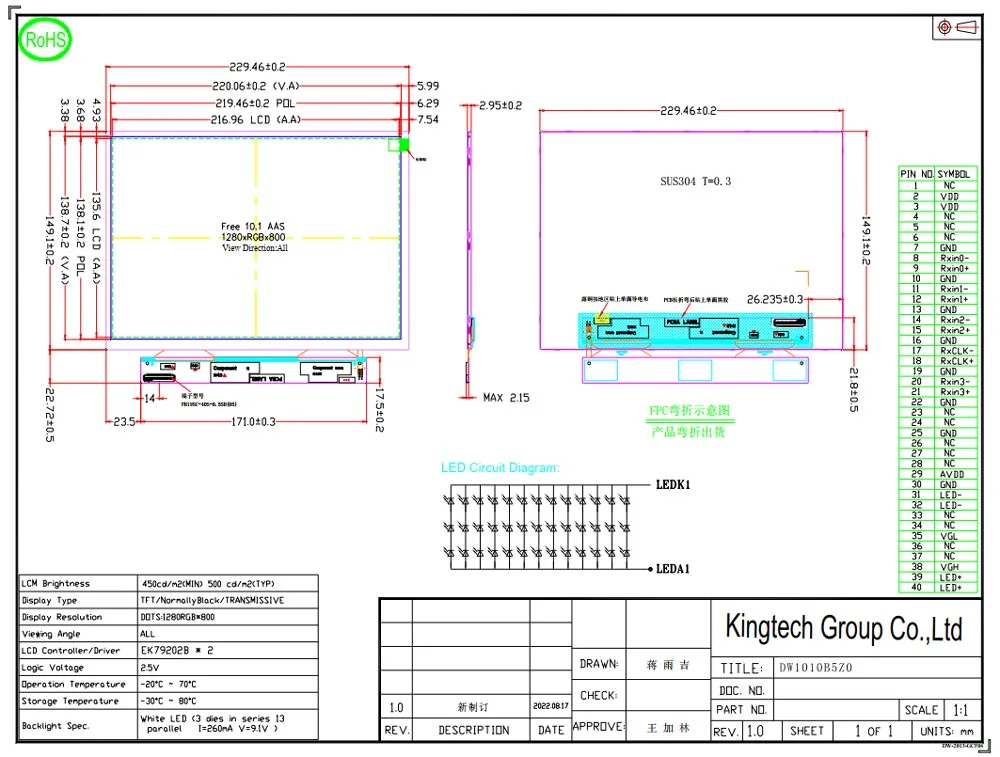Select the 135.6 LCD (A.A) vertical dimension
The height and width of the screenshot is (757, 1000).
(96, 237)
